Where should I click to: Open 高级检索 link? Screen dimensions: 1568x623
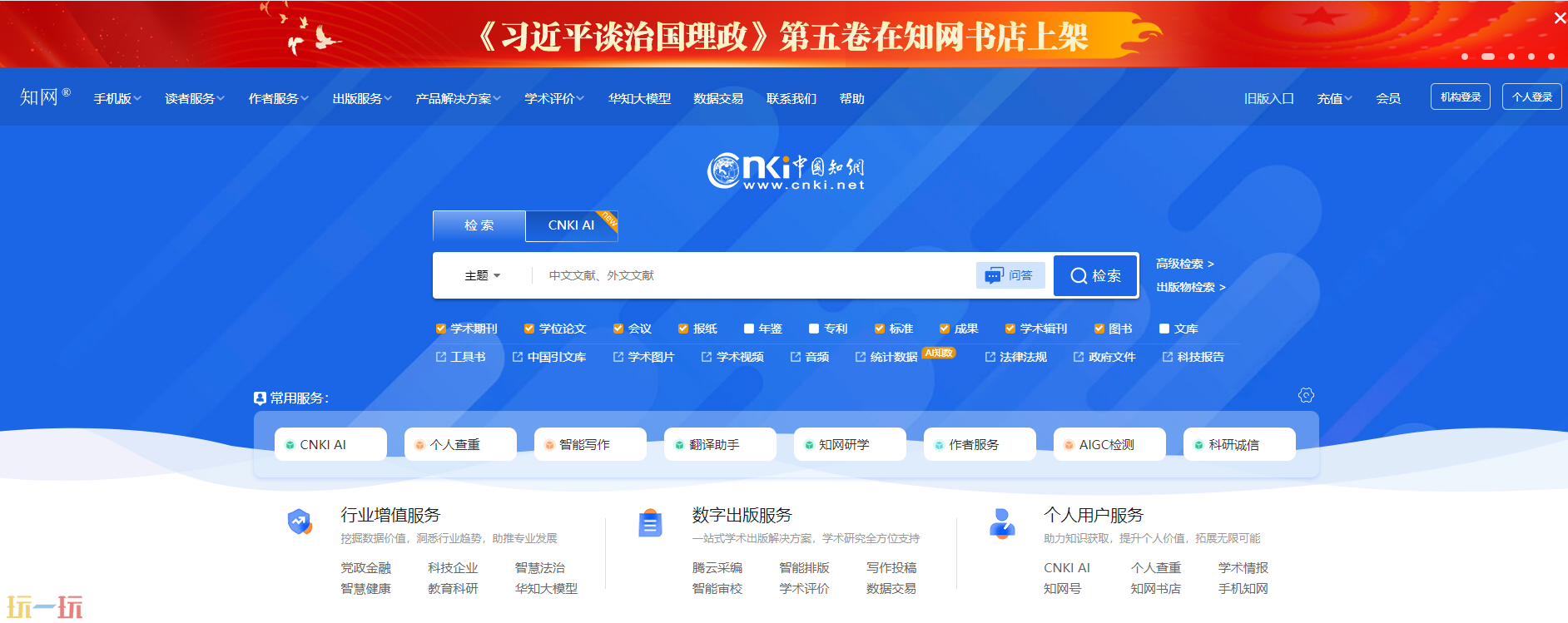tap(1185, 264)
